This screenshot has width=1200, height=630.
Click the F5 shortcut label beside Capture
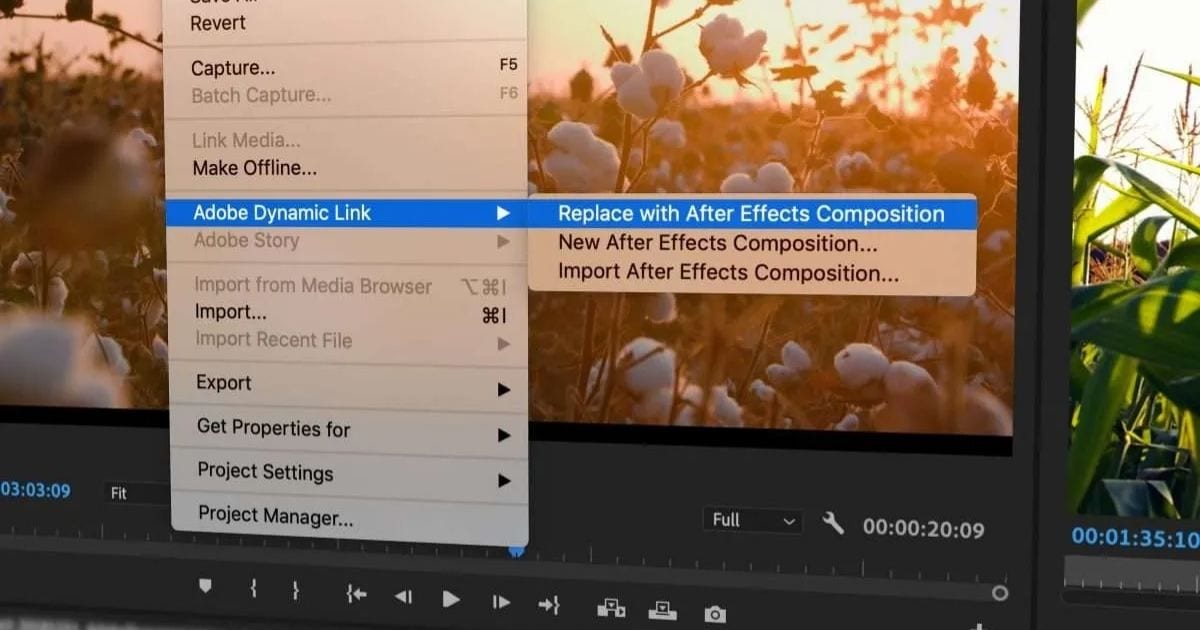(508, 65)
